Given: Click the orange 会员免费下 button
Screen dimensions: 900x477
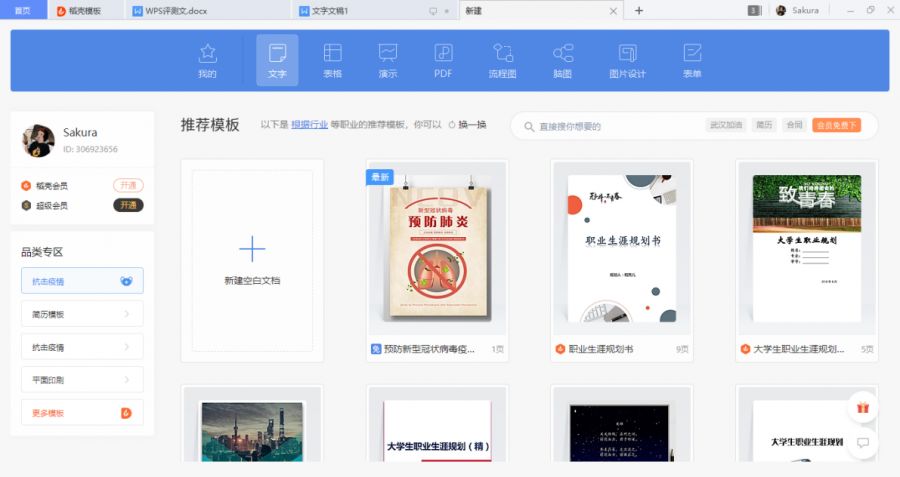Looking at the screenshot, I should tap(836, 125).
